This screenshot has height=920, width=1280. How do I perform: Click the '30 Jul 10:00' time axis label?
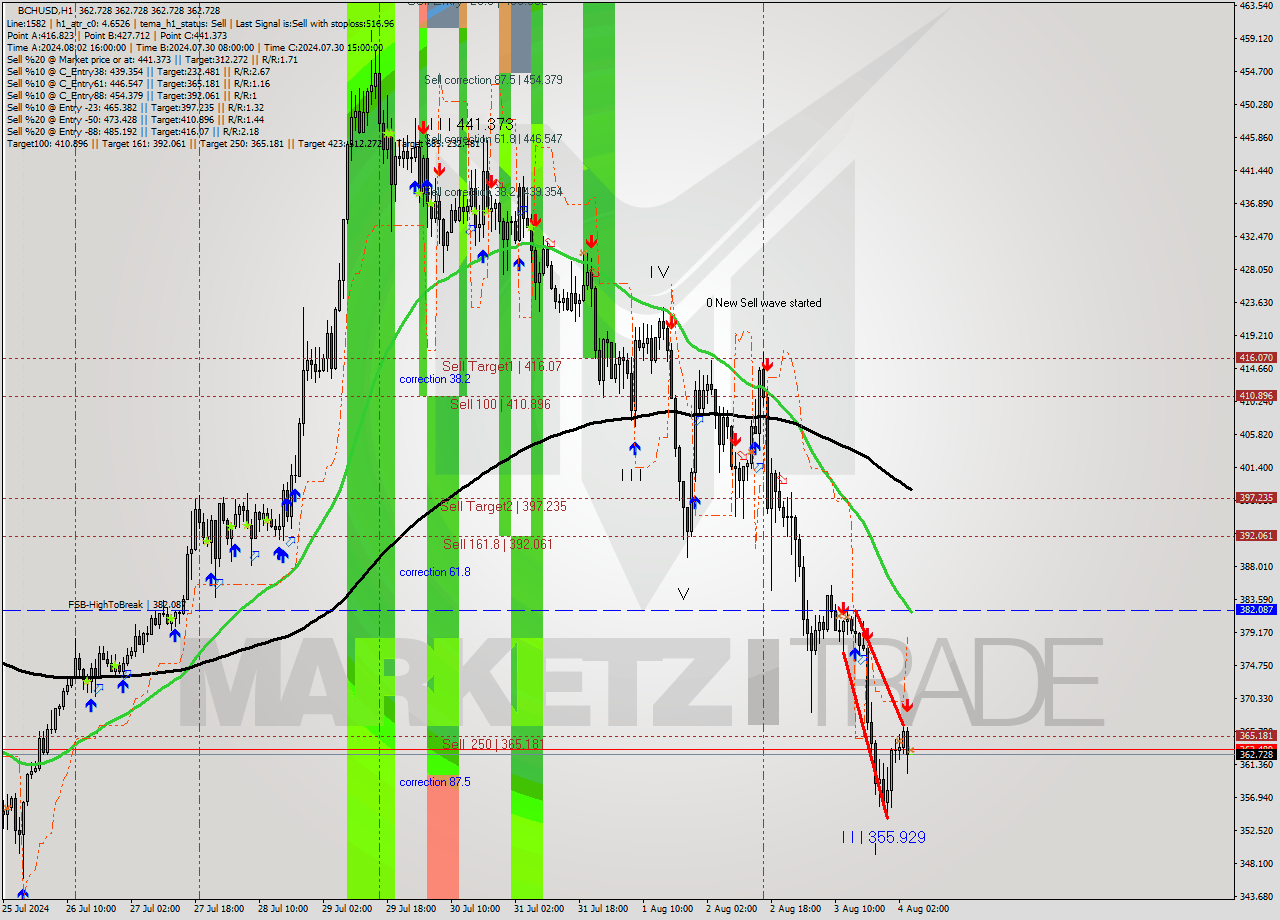pyautogui.click(x=475, y=909)
